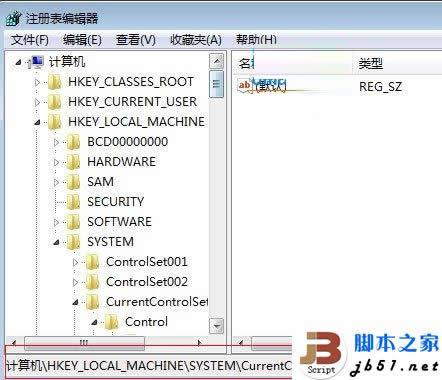Select the 计算机 tree label
The height and width of the screenshot is (380, 442).
tap(67, 62)
